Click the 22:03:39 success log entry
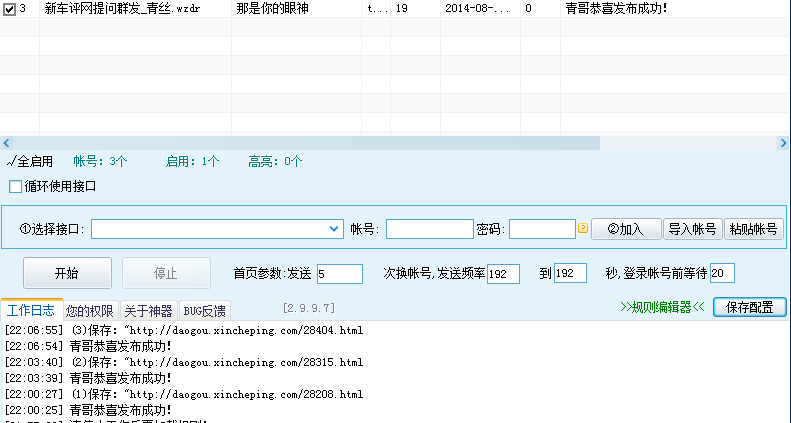The height and width of the screenshot is (423, 791). point(88,378)
